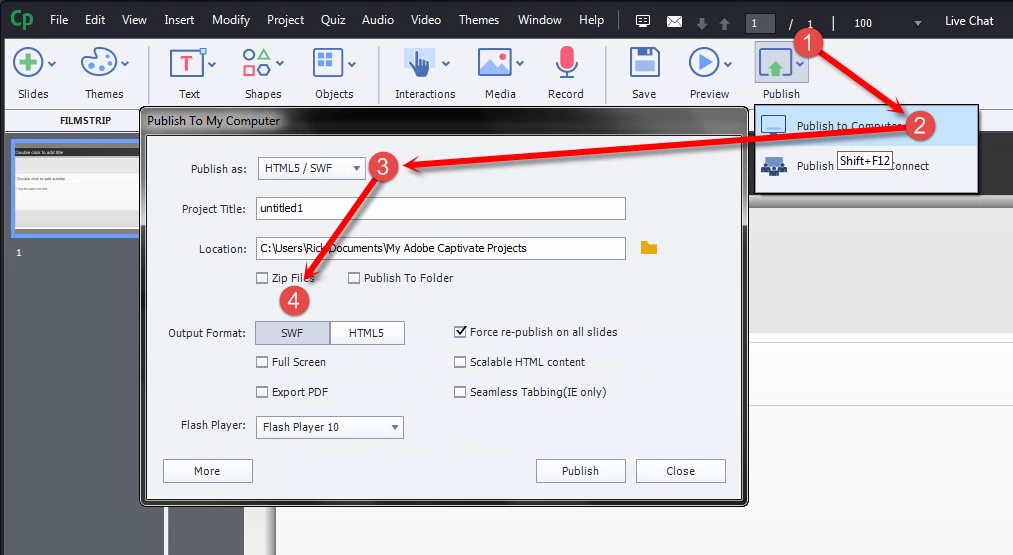Expand the Objects dropdown arrow

click(351, 64)
